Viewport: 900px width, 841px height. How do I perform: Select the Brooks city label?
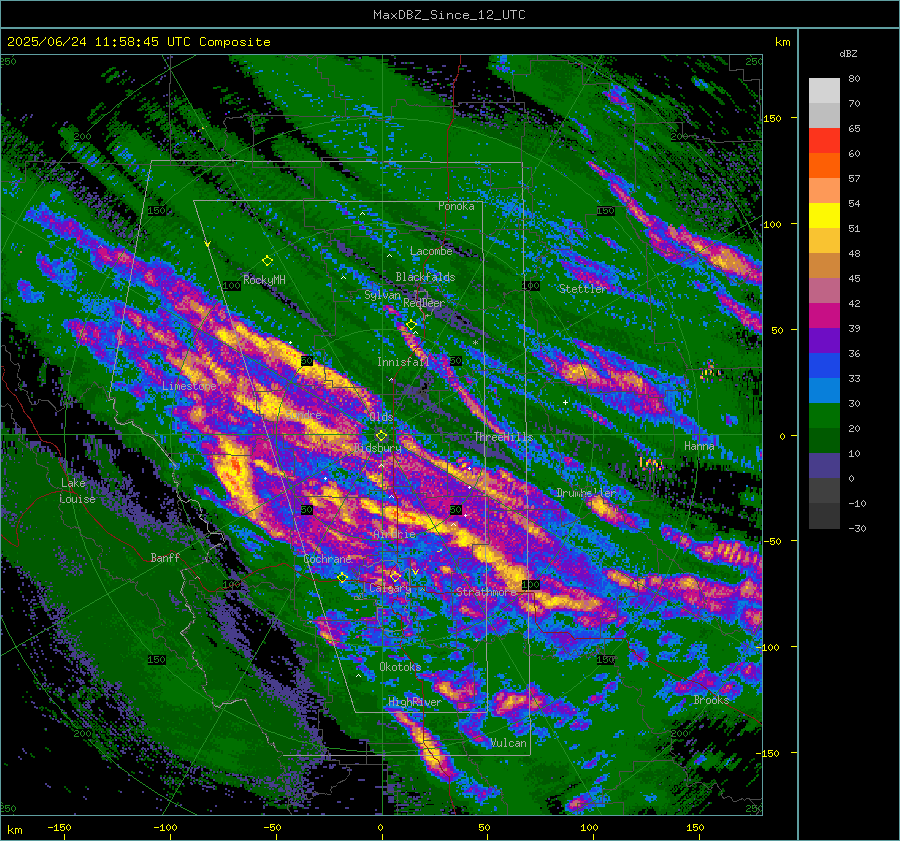(x=711, y=700)
